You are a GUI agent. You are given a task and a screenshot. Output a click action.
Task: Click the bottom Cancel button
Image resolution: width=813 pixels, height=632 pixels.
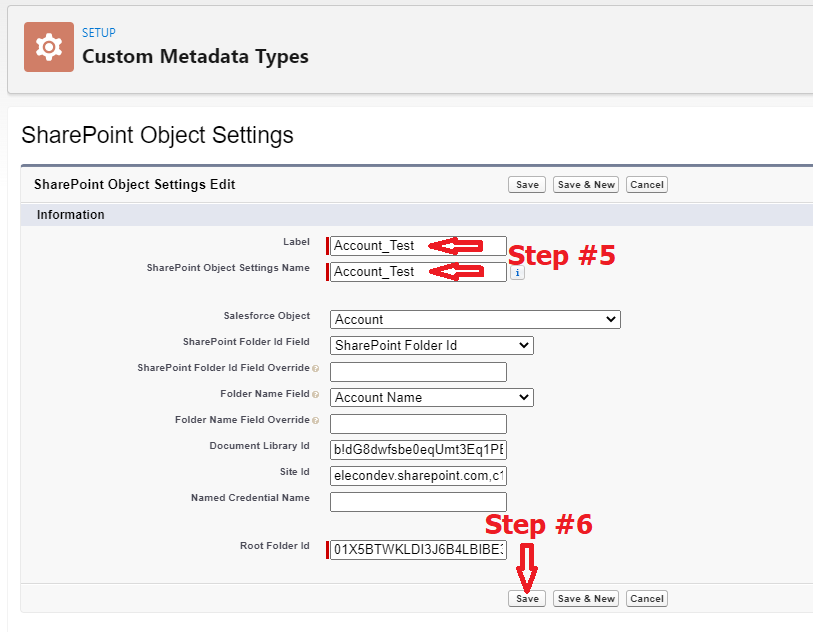click(x=646, y=598)
